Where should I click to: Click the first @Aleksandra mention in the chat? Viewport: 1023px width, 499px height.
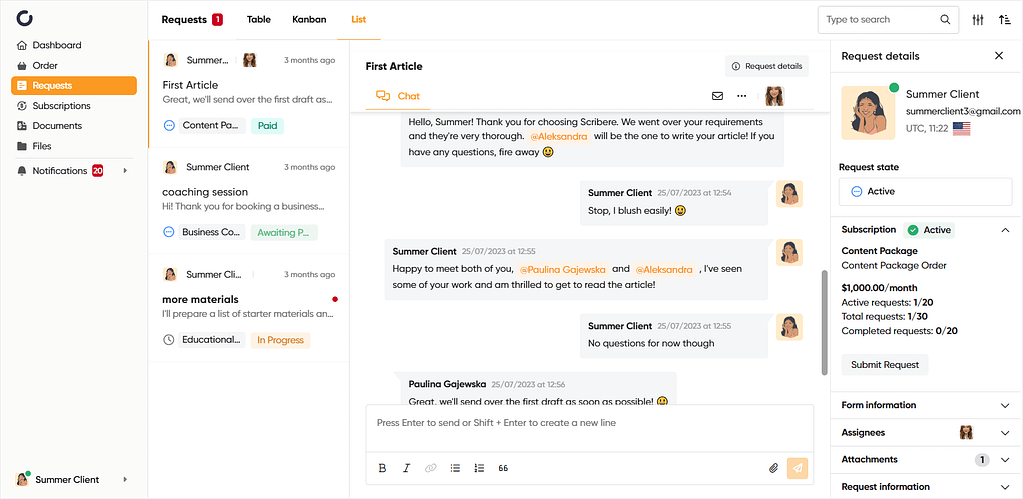[558, 137]
